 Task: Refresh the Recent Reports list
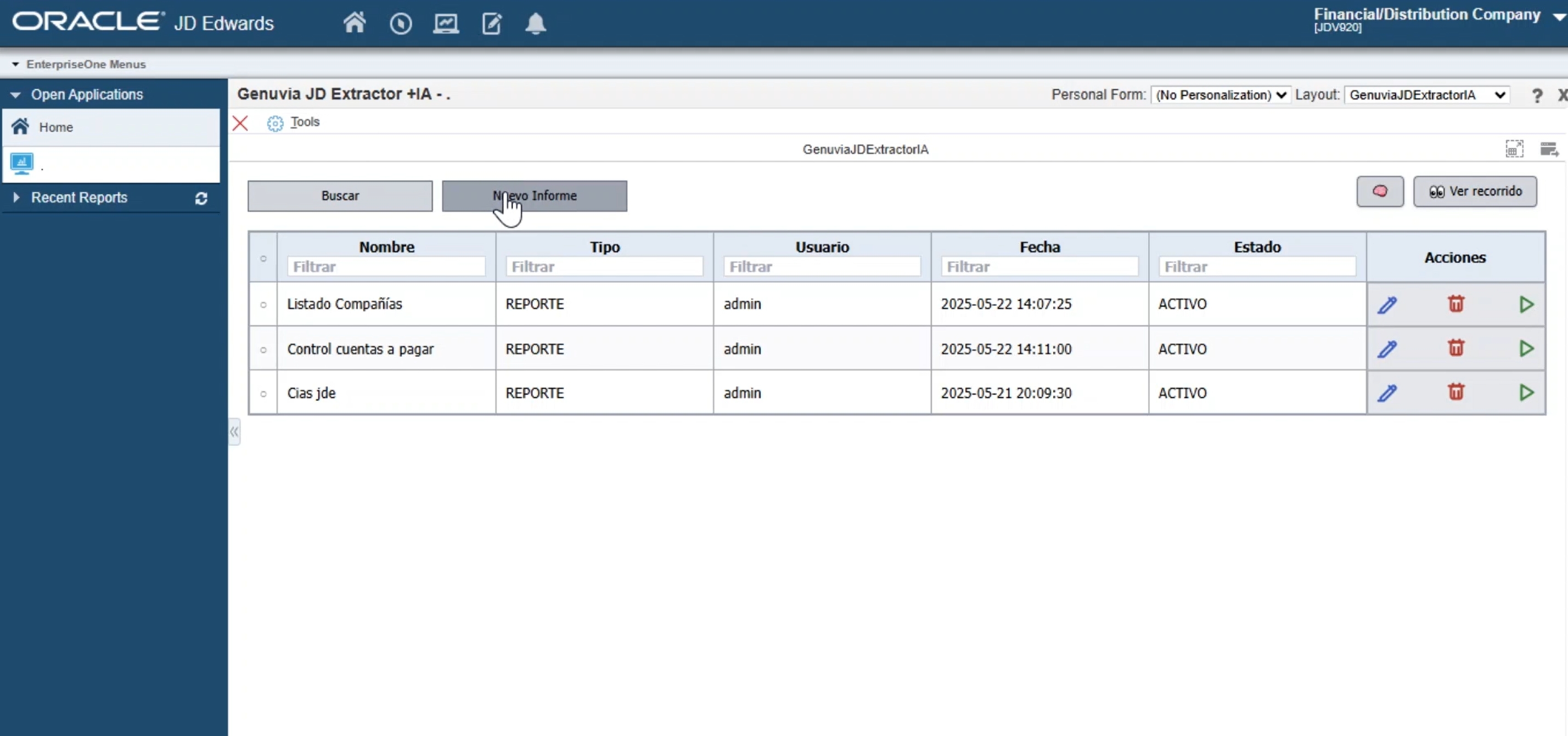pos(201,199)
